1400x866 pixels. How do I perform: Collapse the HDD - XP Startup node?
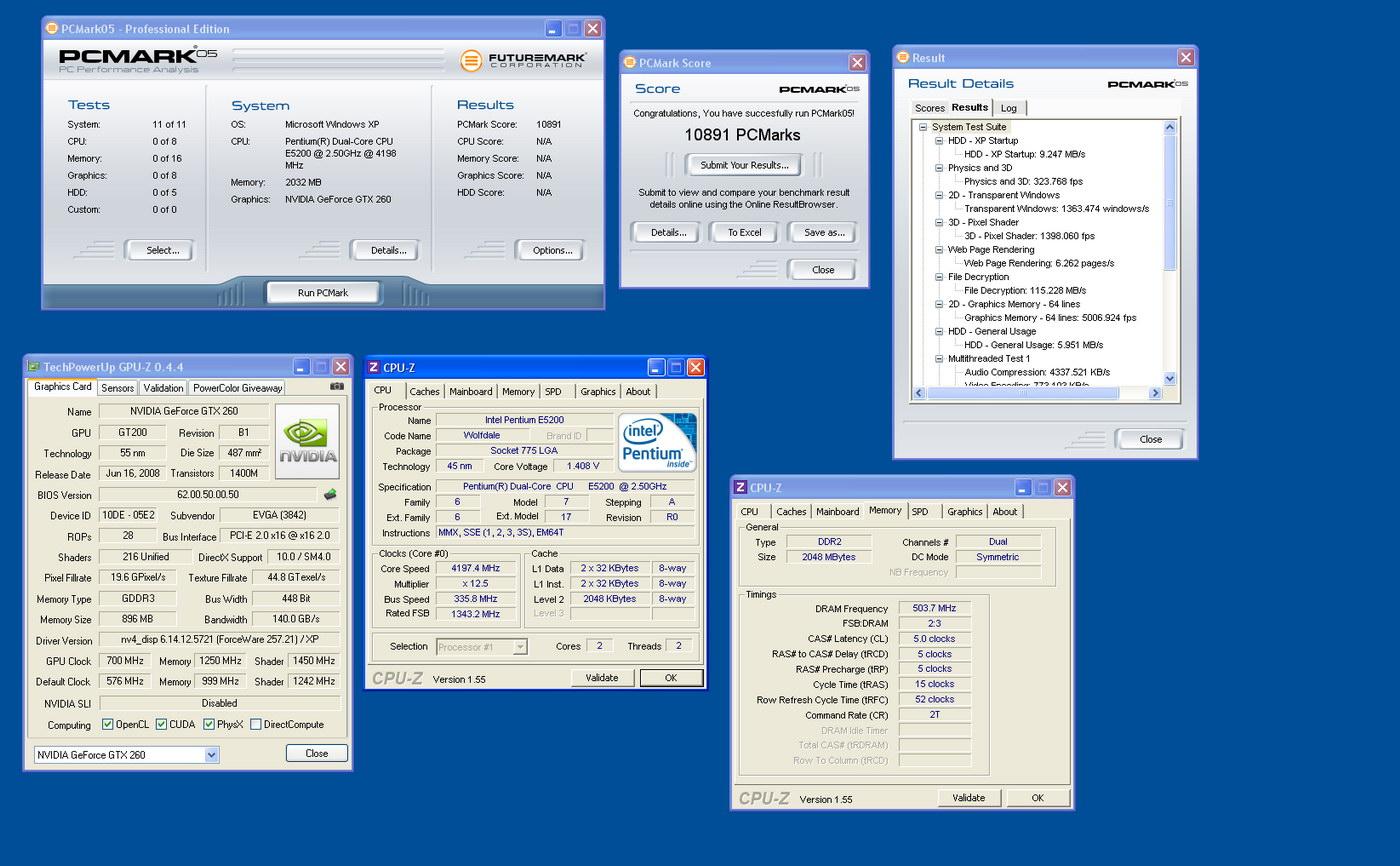tap(939, 141)
